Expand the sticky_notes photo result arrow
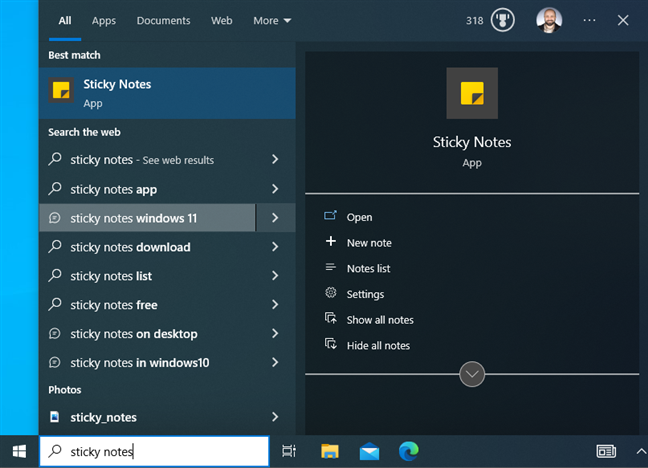Viewport: 648px width, 468px height. (275, 417)
